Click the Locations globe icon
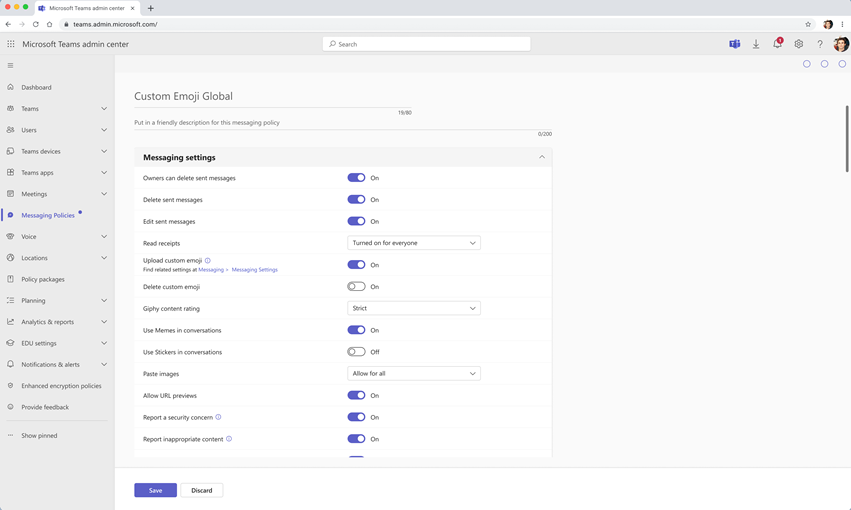The height and width of the screenshot is (510, 851). [x=10, y=258]
